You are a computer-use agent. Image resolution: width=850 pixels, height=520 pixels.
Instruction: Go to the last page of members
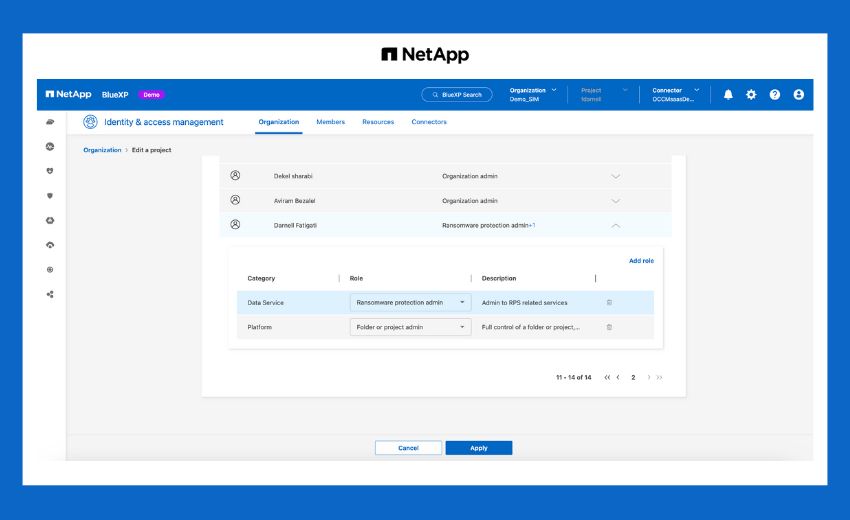(x=659, y=377)
